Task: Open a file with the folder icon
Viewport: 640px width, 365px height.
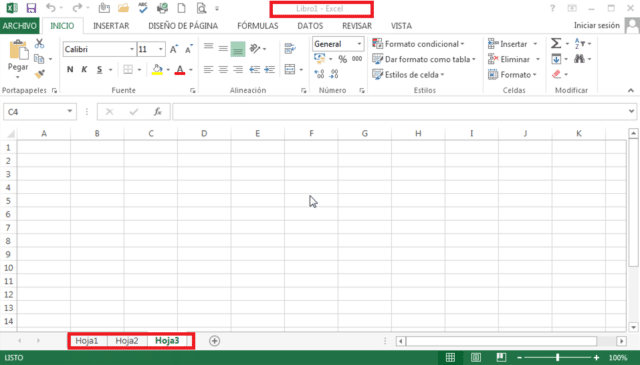Action: point(123,8)
